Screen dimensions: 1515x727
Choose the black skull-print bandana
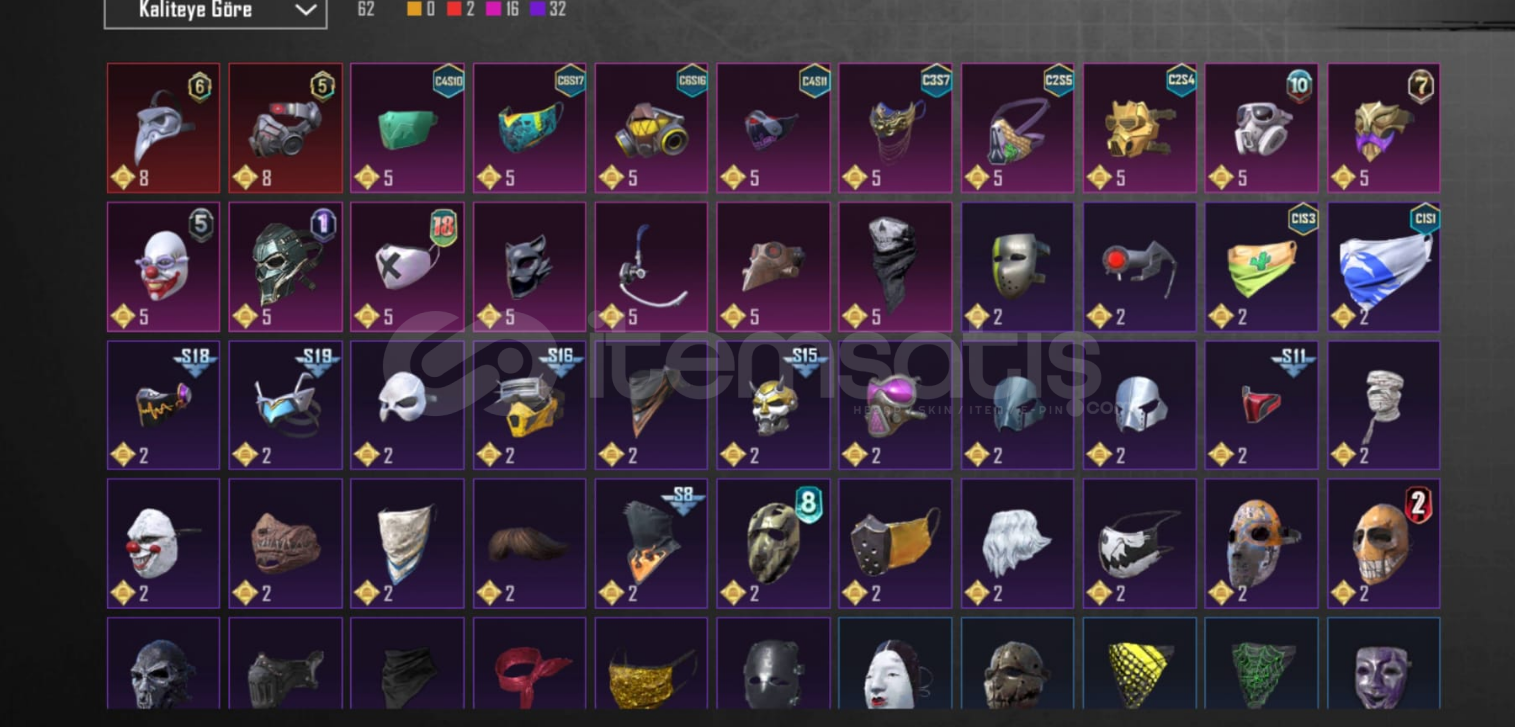click(x=895, y=267)
